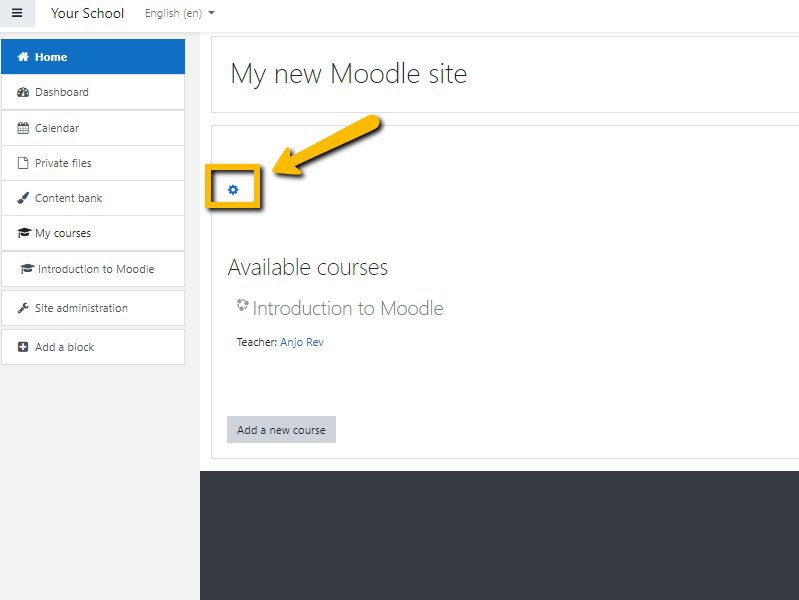Toggle the hamburger side panel button
The image size is (799, 600).
(17, 13)
